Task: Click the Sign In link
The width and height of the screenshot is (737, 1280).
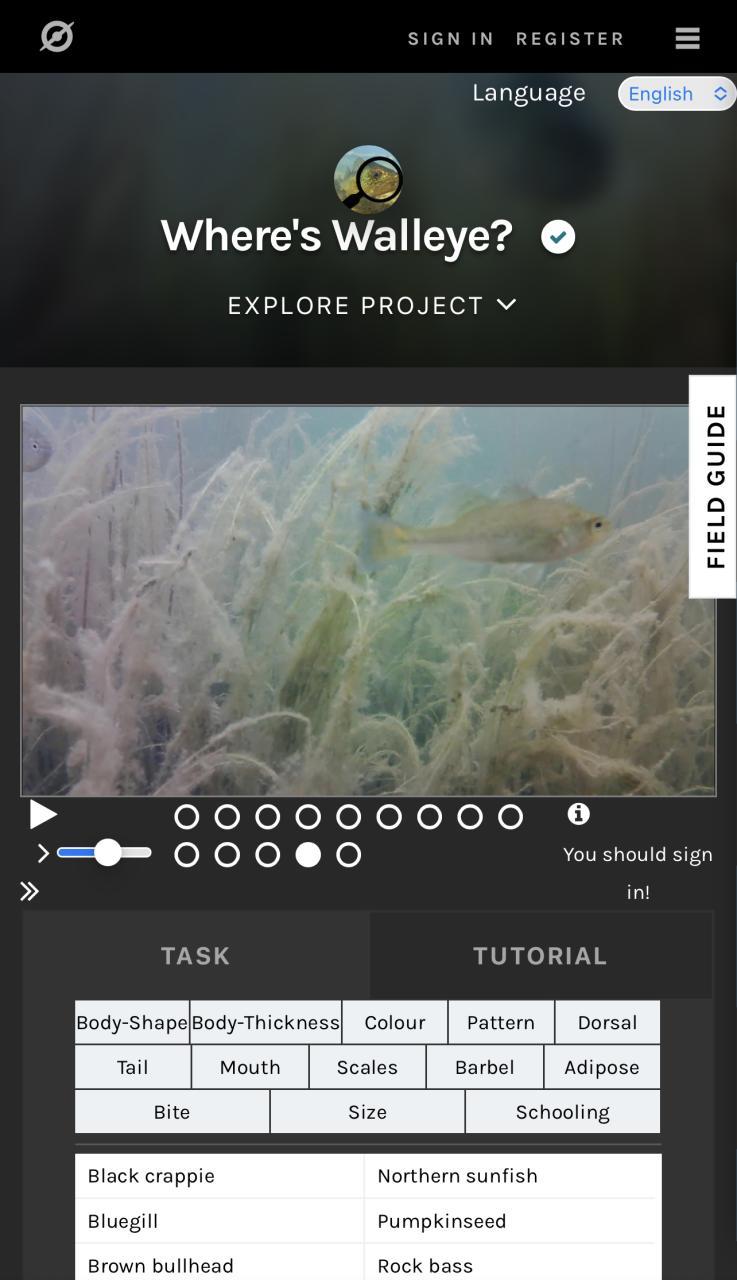Action: pos(451,39)
